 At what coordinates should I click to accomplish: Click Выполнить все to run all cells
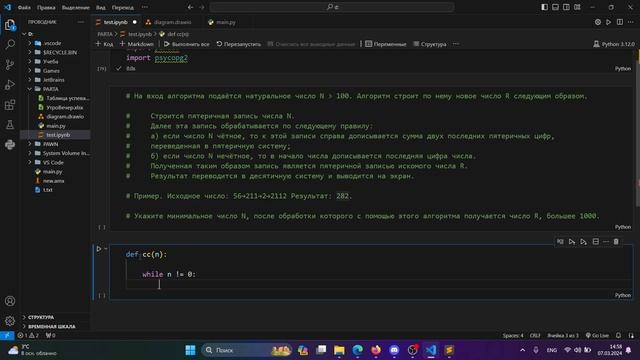click(x=187, y=44)
